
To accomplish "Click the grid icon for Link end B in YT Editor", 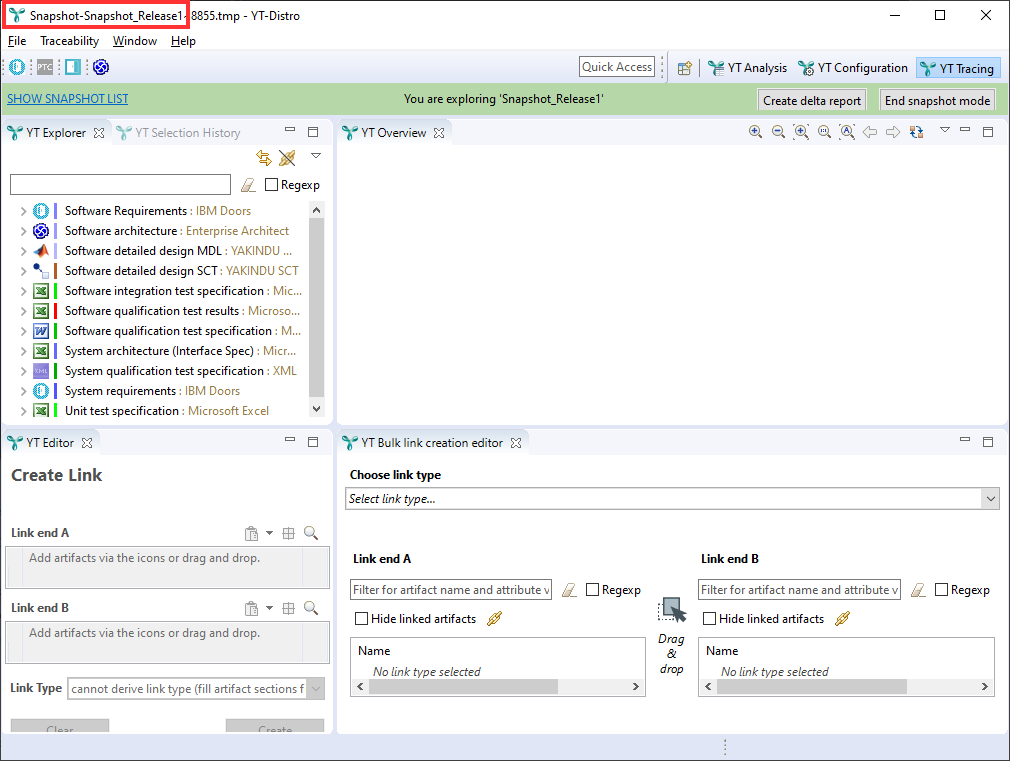I will tap(289, 608).
